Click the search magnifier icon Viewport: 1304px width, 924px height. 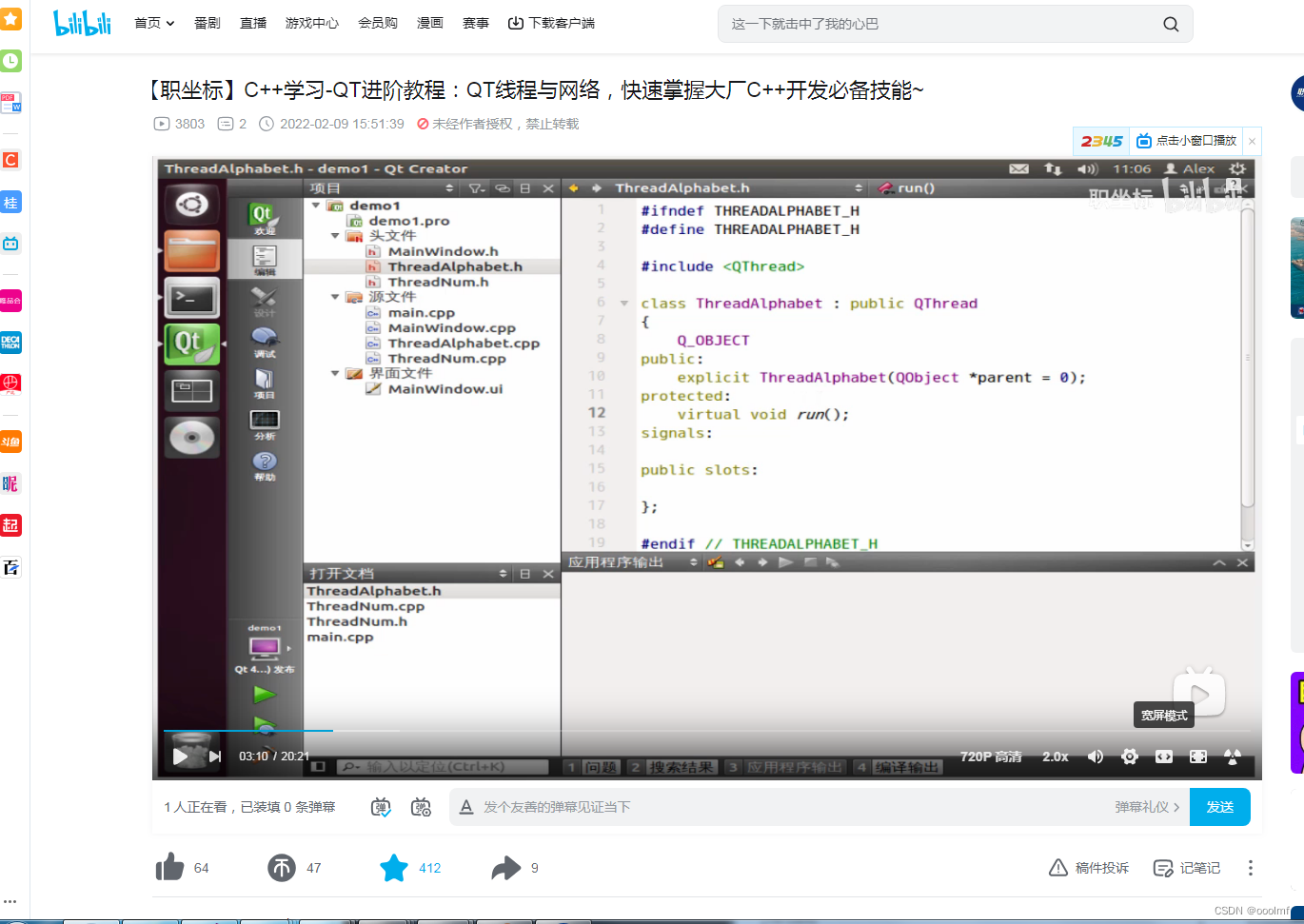pyautogui.click(x=1171, y=24)
